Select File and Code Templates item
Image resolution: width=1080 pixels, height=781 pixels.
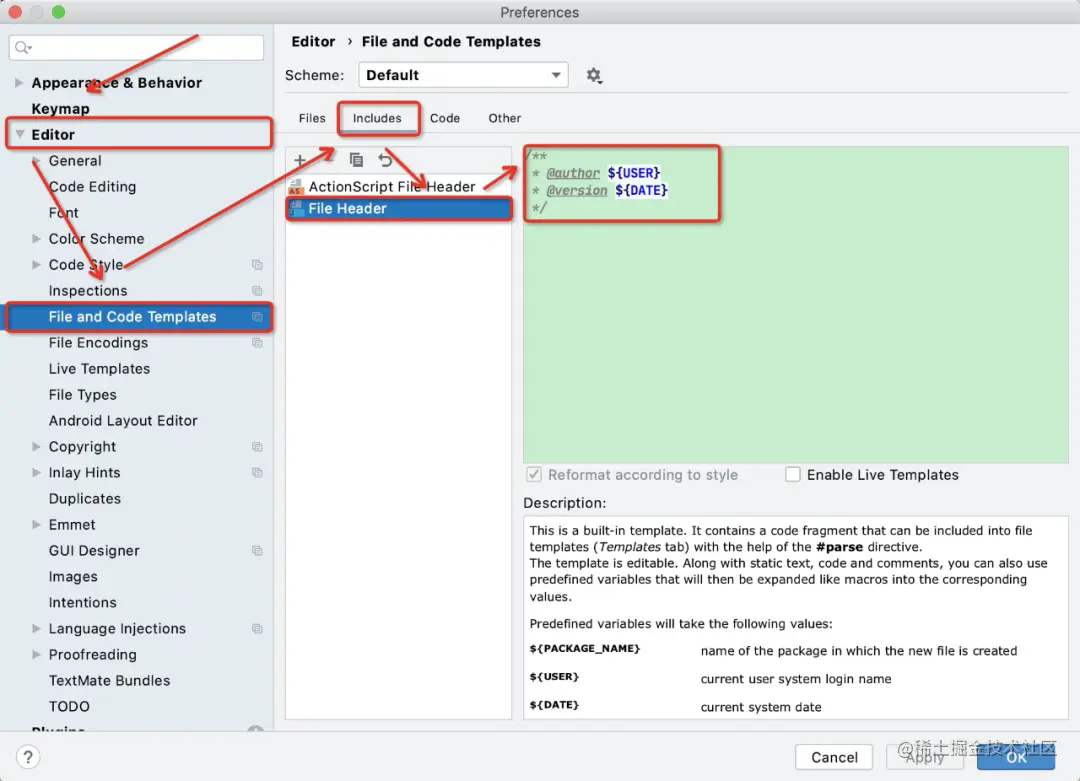click(138, 317)
